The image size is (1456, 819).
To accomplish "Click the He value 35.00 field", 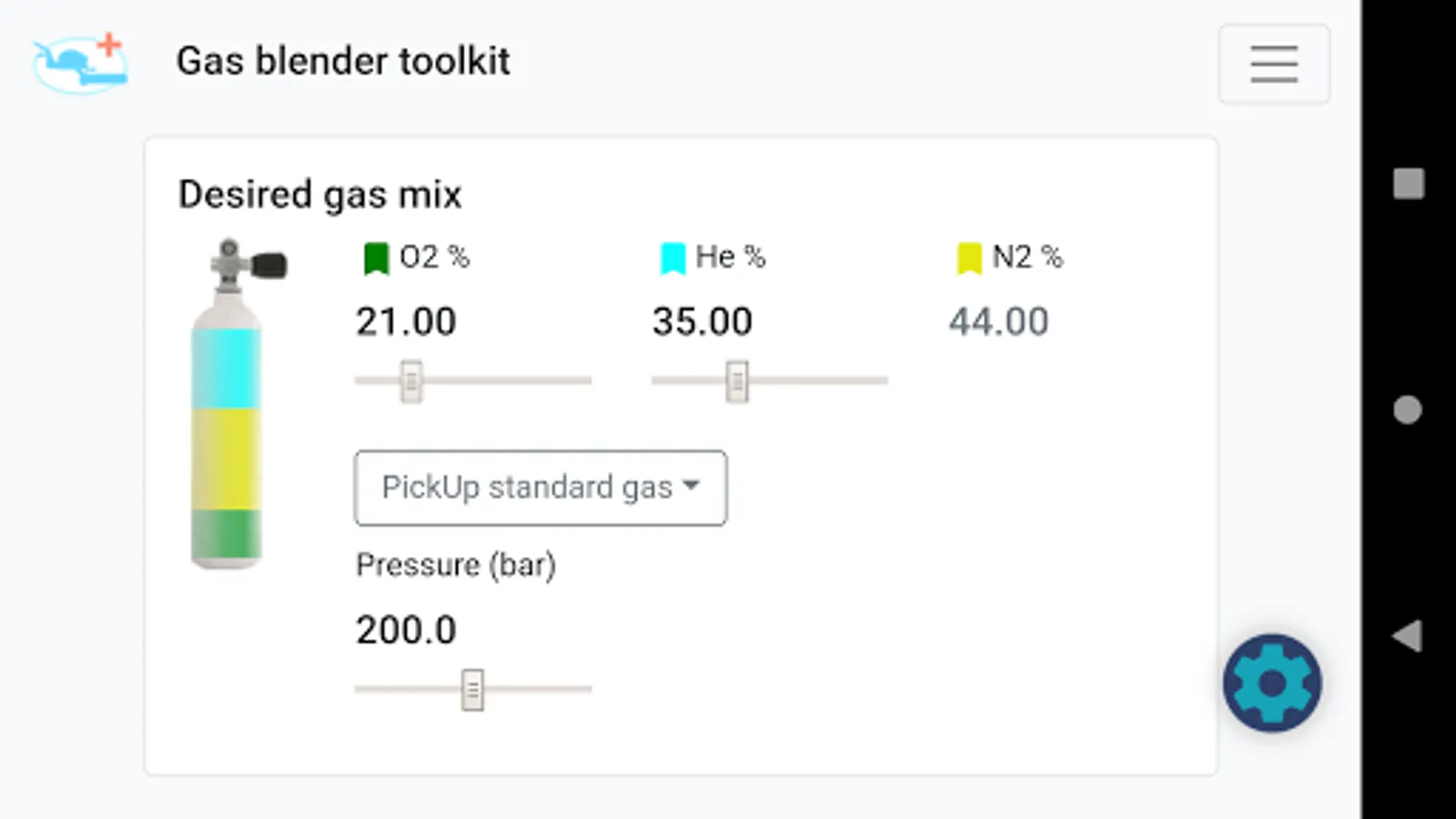I will click(x=703, y=322).
